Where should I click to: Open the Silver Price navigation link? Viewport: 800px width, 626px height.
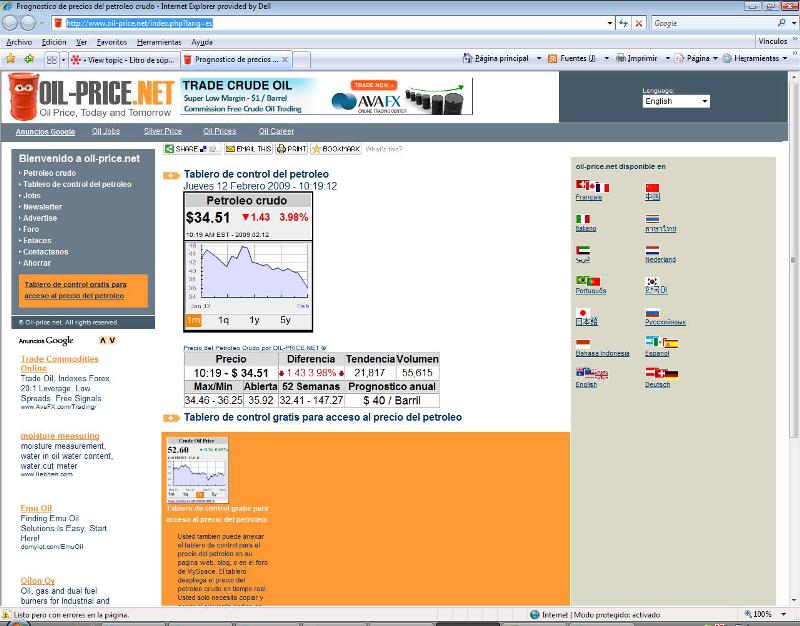click(162, 131)
